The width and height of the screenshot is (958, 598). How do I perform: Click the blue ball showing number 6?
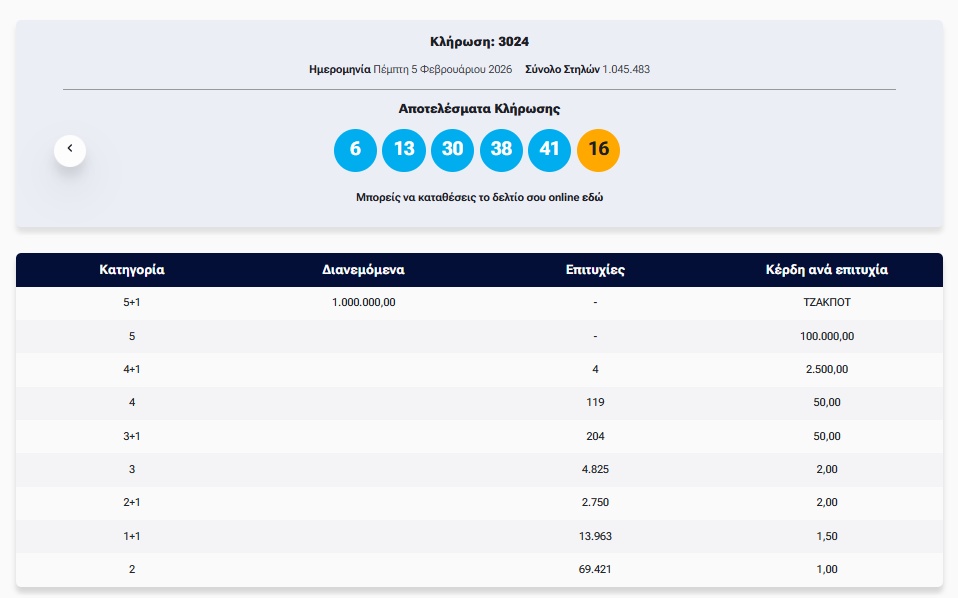[355, 149]
